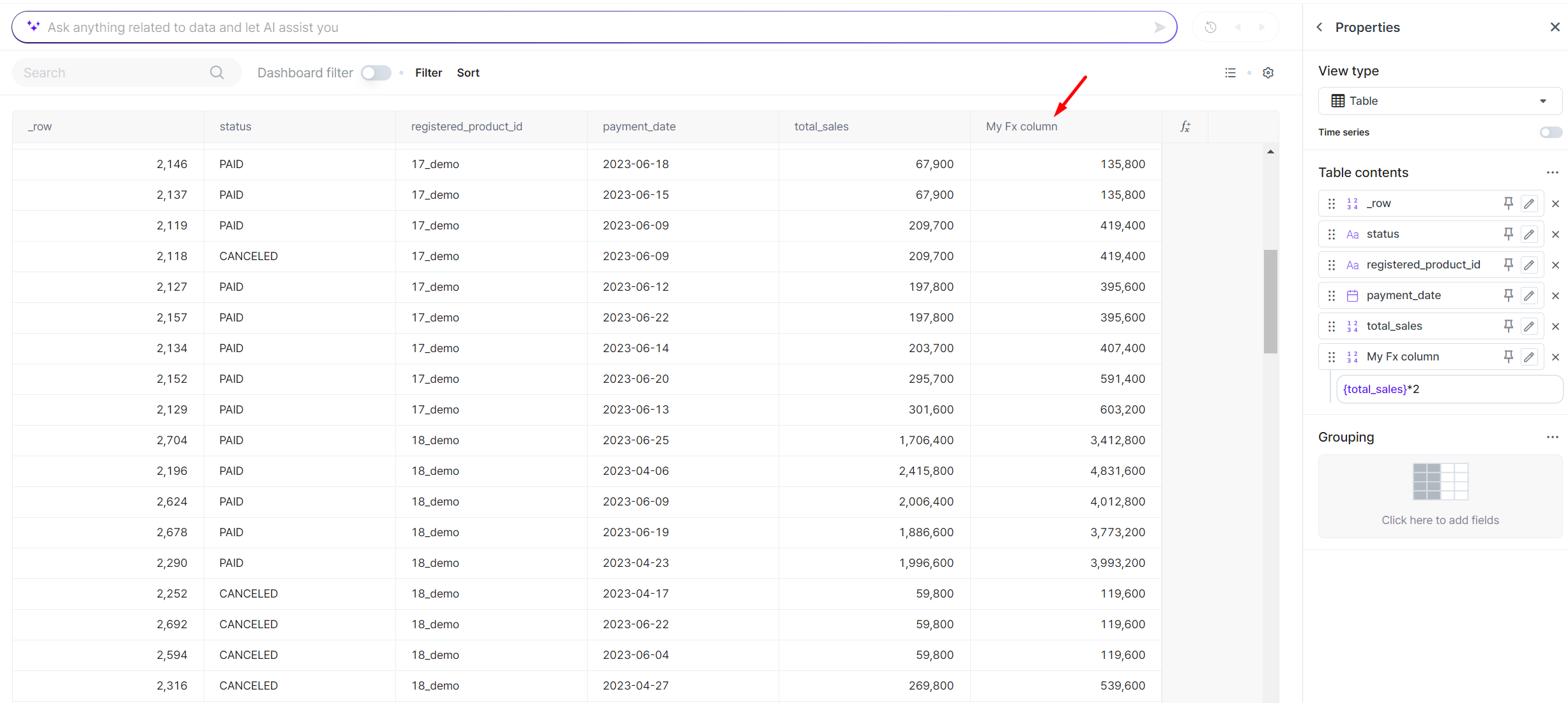This screenshot has width=1568, height=703.
Task: Remove status field from table contents
Action: (x=1556, y=235)
